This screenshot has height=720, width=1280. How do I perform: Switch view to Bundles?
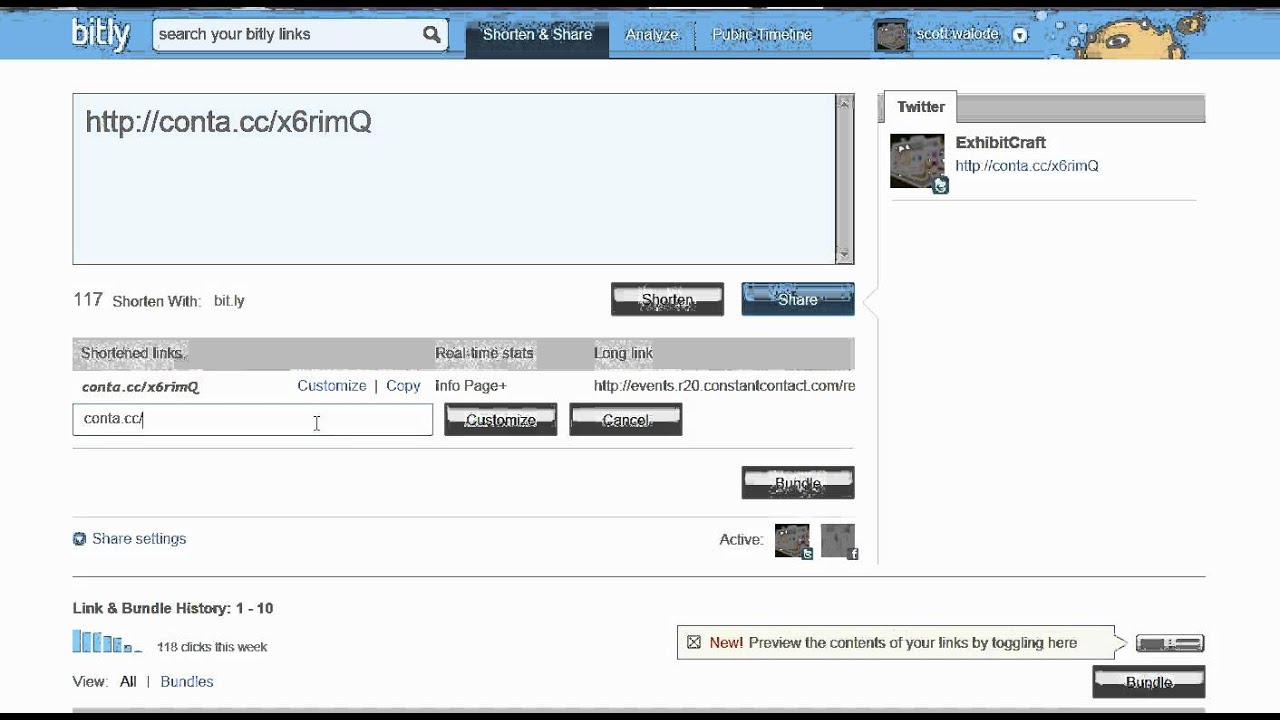(x=187, y=682)
